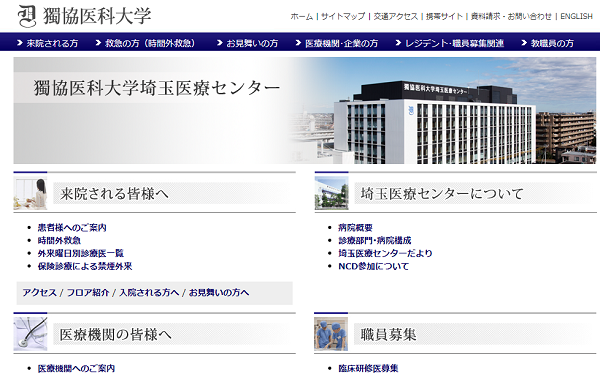600x374 pixels.
Task: Select 来院される方 in navigation bar
Action: pyautogui.click(x=48, y=43)
